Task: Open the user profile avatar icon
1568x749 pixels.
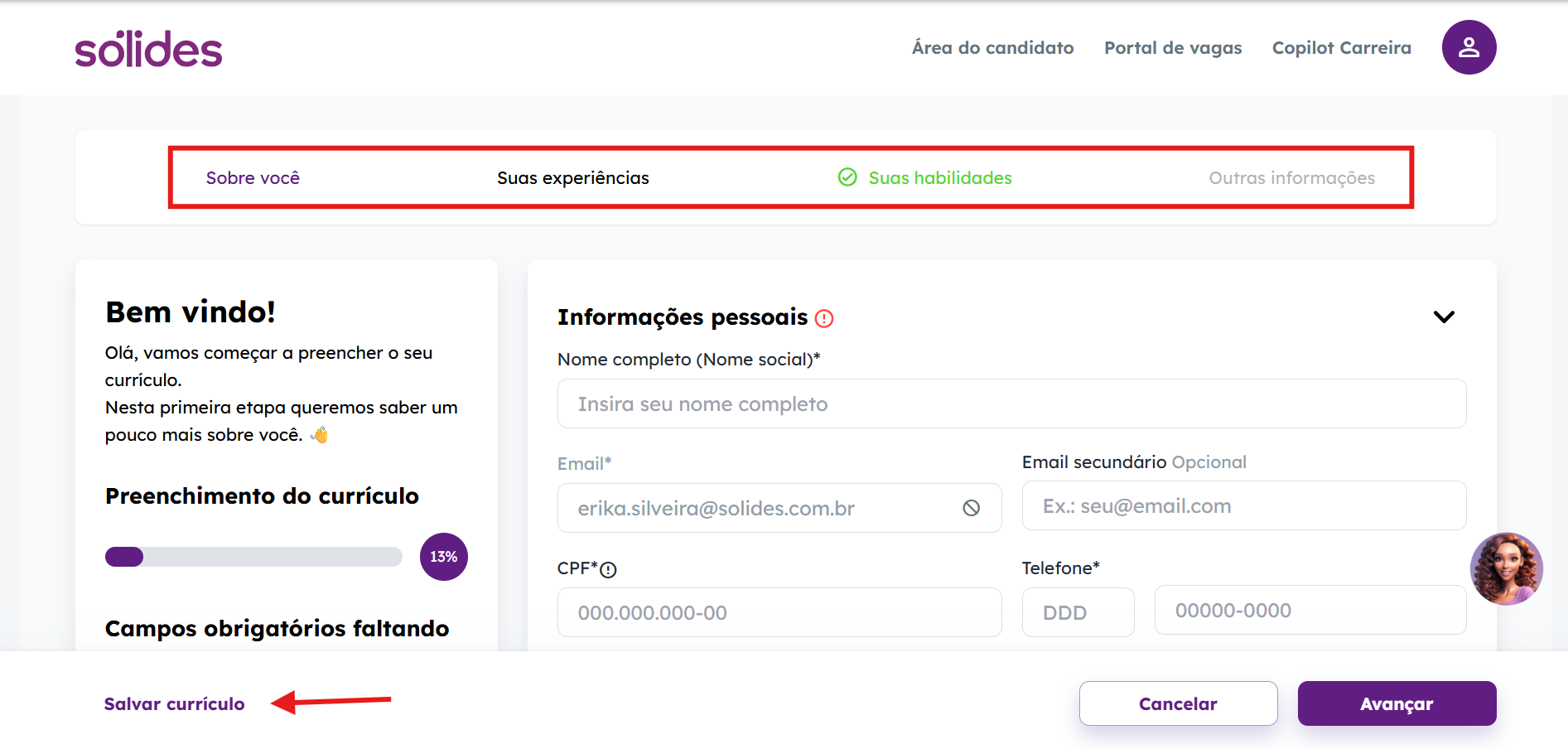Action: pos(1469,47)
